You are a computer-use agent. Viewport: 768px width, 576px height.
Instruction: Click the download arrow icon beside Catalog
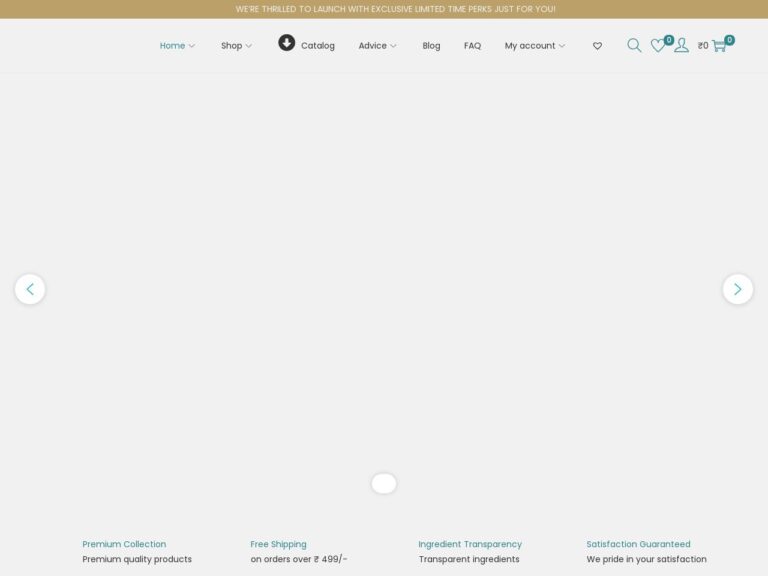[287, 43]
